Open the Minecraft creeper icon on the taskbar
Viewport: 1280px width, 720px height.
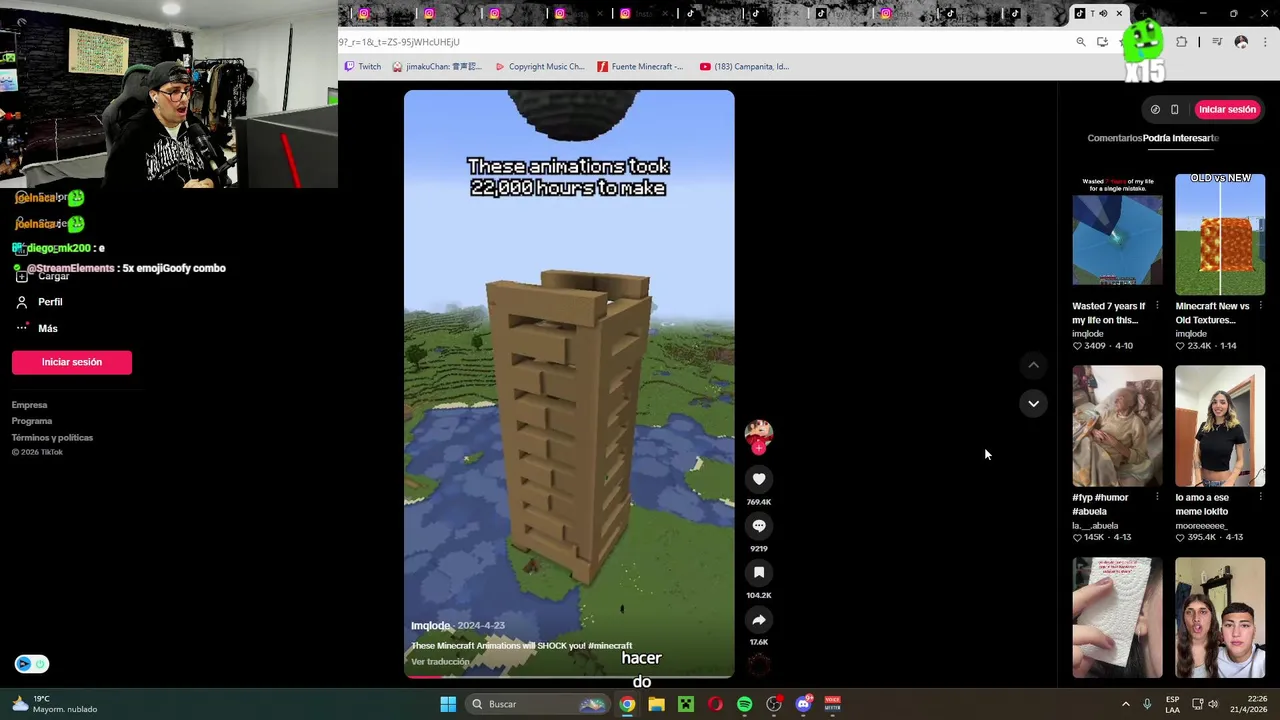click(686, 704)
